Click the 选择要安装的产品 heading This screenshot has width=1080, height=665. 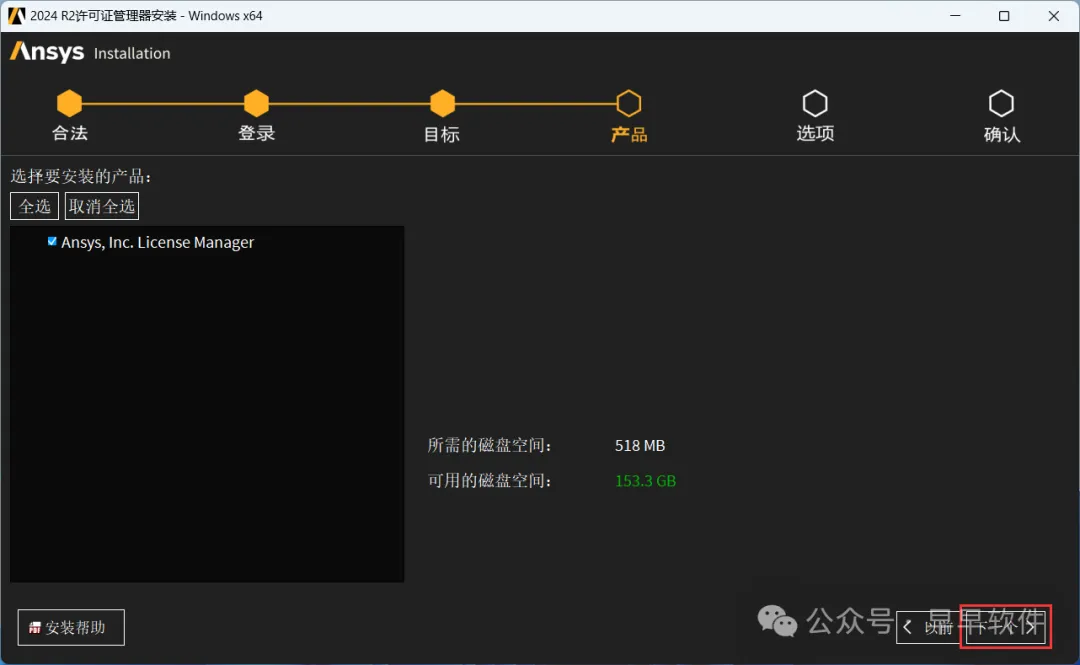[81, 176]
